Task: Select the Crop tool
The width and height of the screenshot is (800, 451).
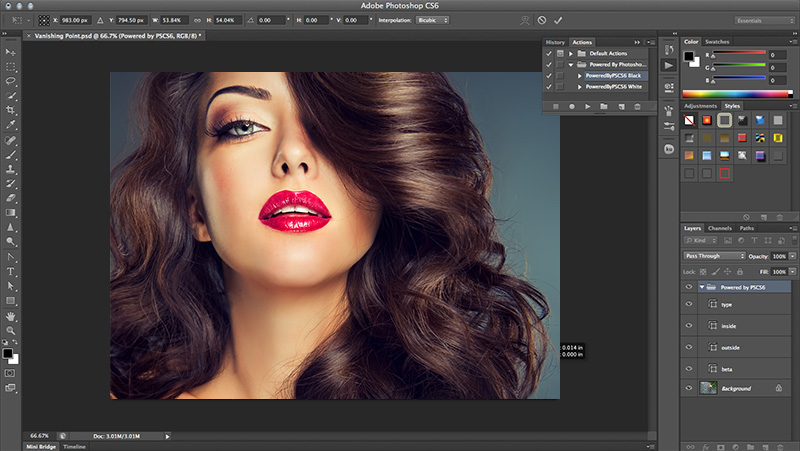Action: [x=10, y=110]
